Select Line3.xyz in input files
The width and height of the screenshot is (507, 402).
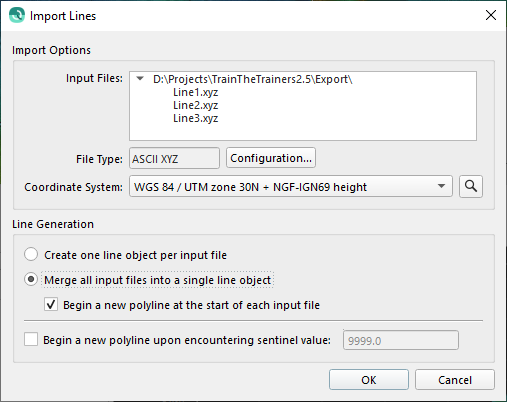(x=195, y=118)
